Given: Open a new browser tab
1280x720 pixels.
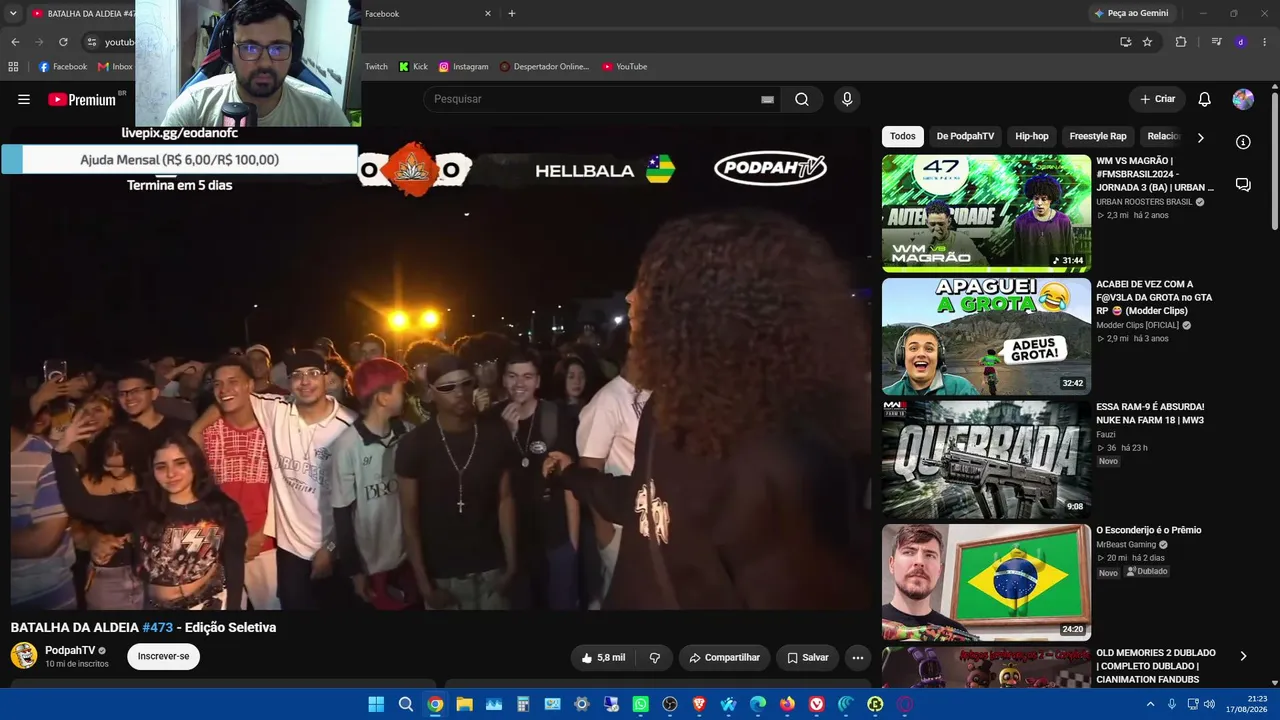Looking at the screenshot, I should (512, 14).
